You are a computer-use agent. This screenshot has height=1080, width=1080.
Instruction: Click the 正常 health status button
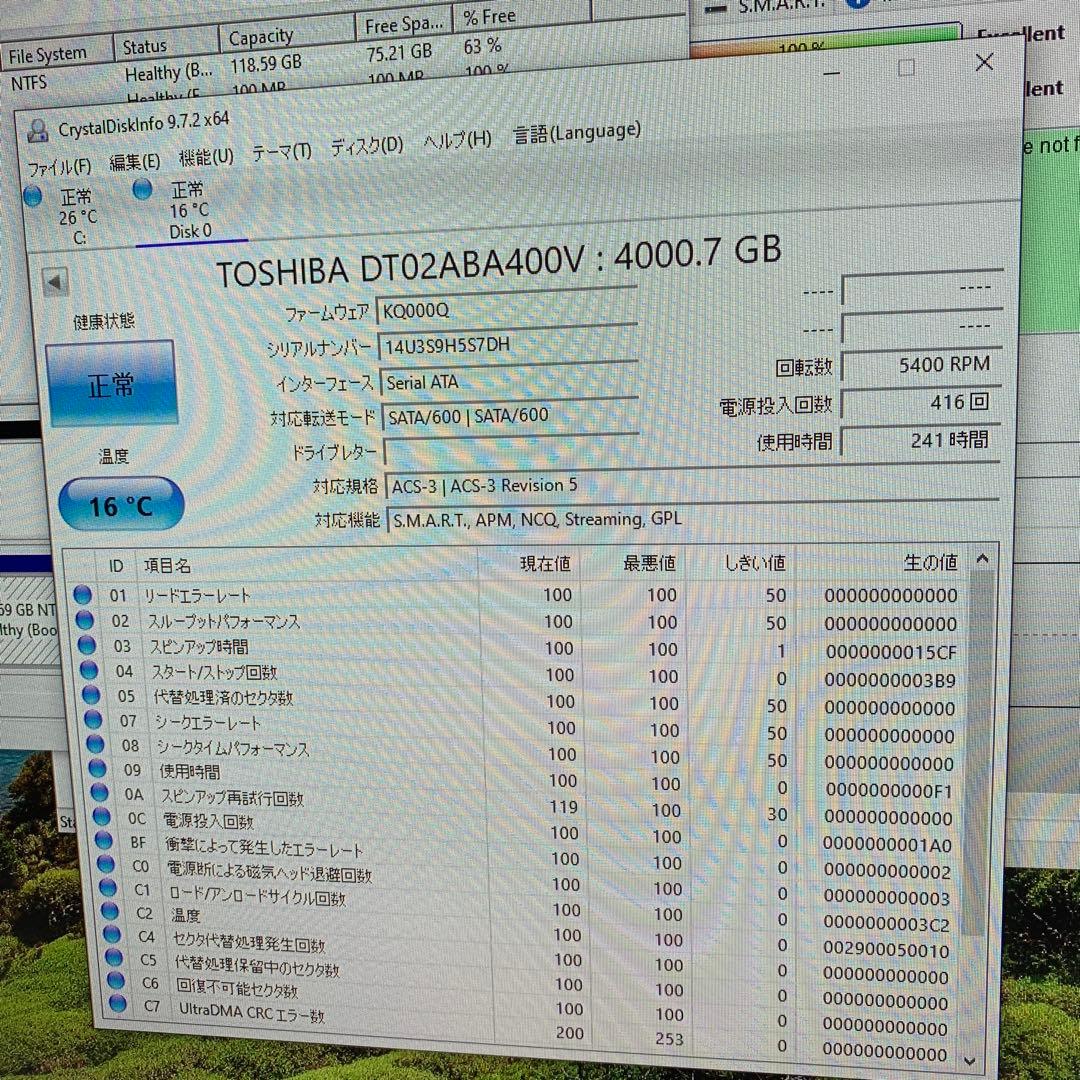(111, 384)
